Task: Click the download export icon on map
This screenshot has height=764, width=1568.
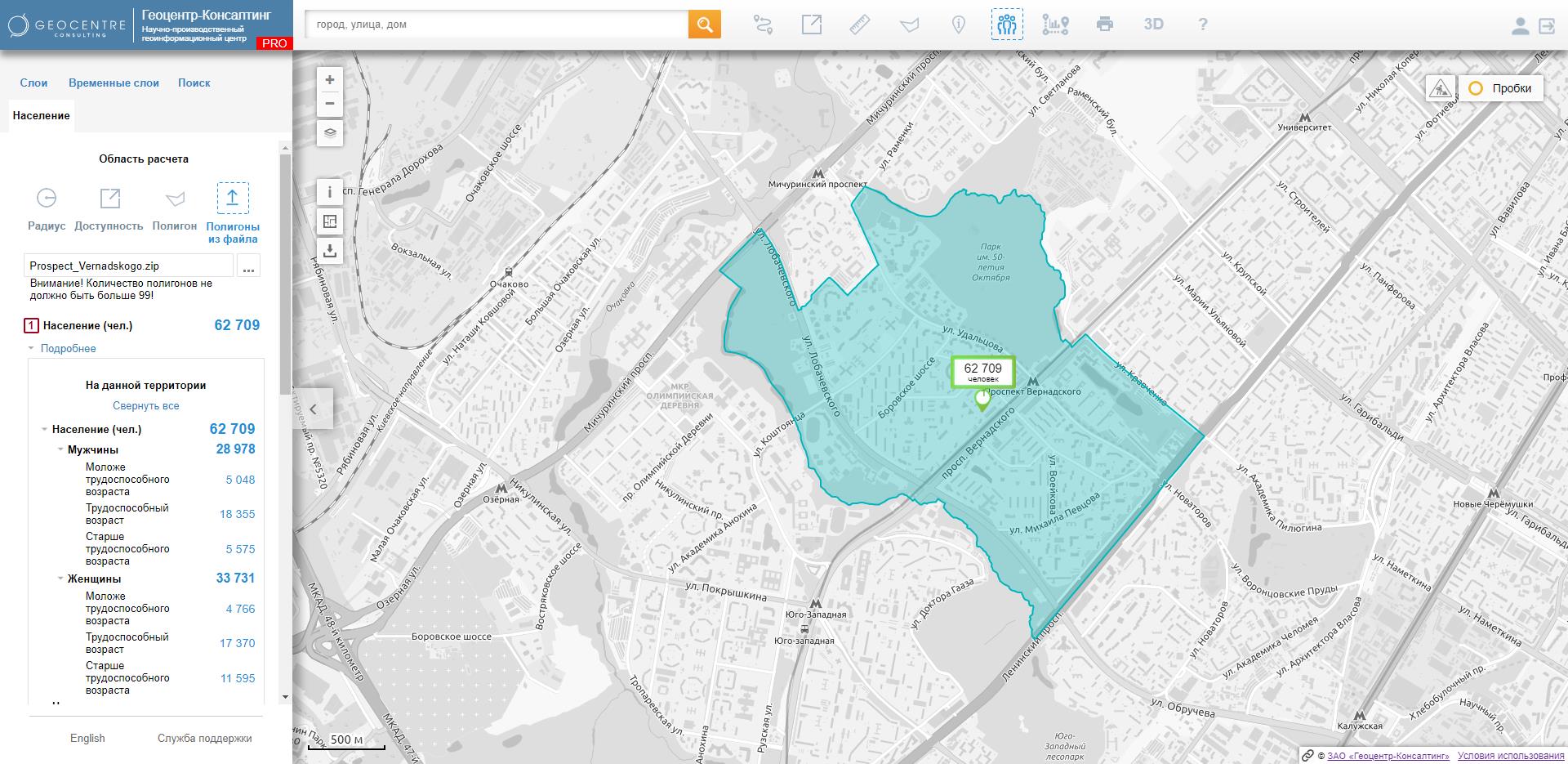Action: [x=330, y=251]
